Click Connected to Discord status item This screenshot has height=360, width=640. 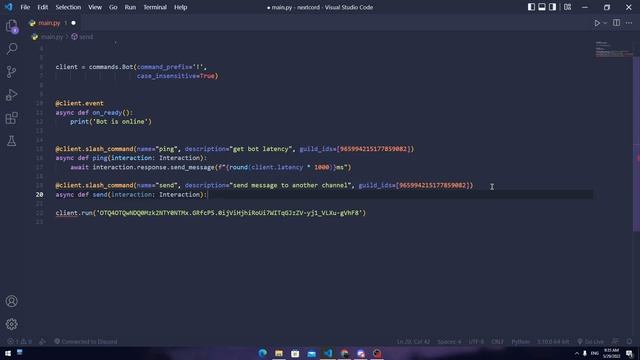click(86, 341)
